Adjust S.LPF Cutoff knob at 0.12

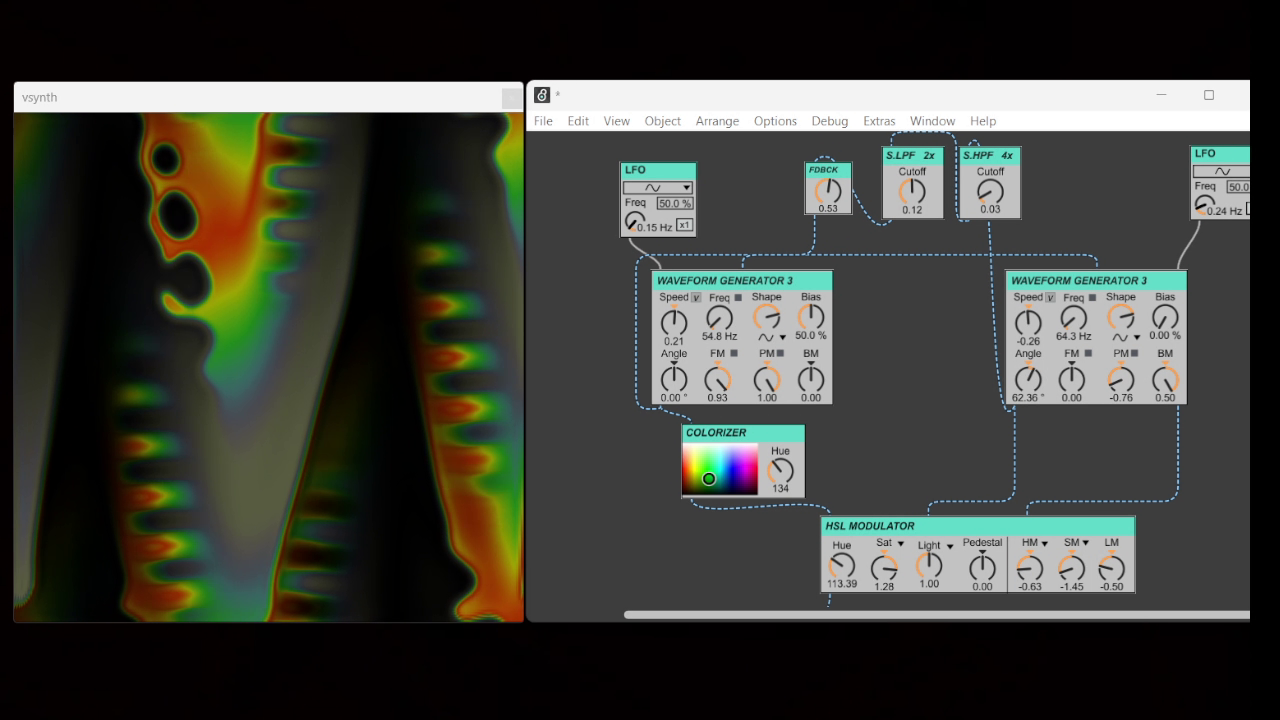tap(912, 191)
